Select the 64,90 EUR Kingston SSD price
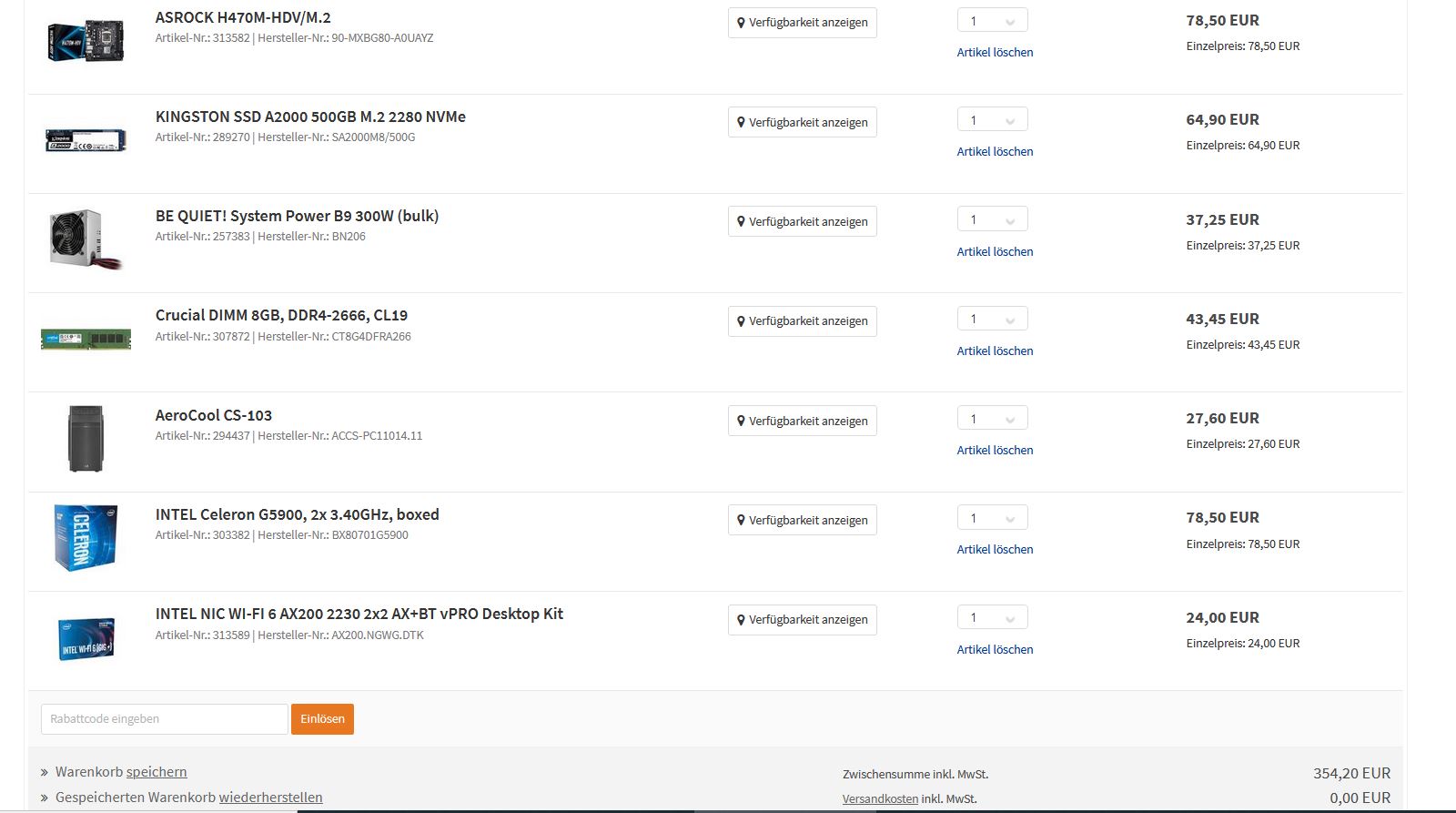The height and width of the screenshot is (813, 1456). 1222,119
